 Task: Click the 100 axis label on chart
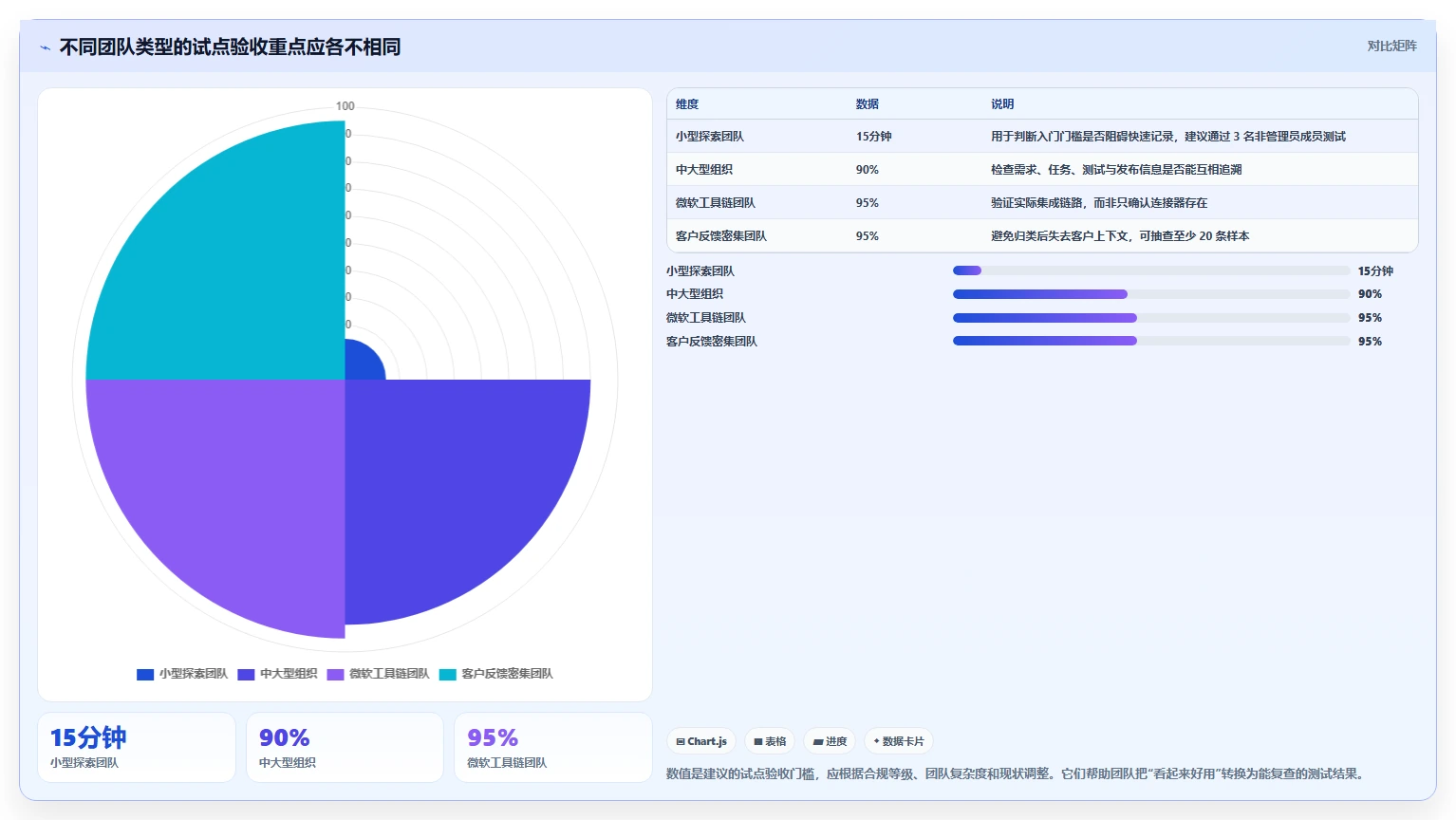pos(345,106)
